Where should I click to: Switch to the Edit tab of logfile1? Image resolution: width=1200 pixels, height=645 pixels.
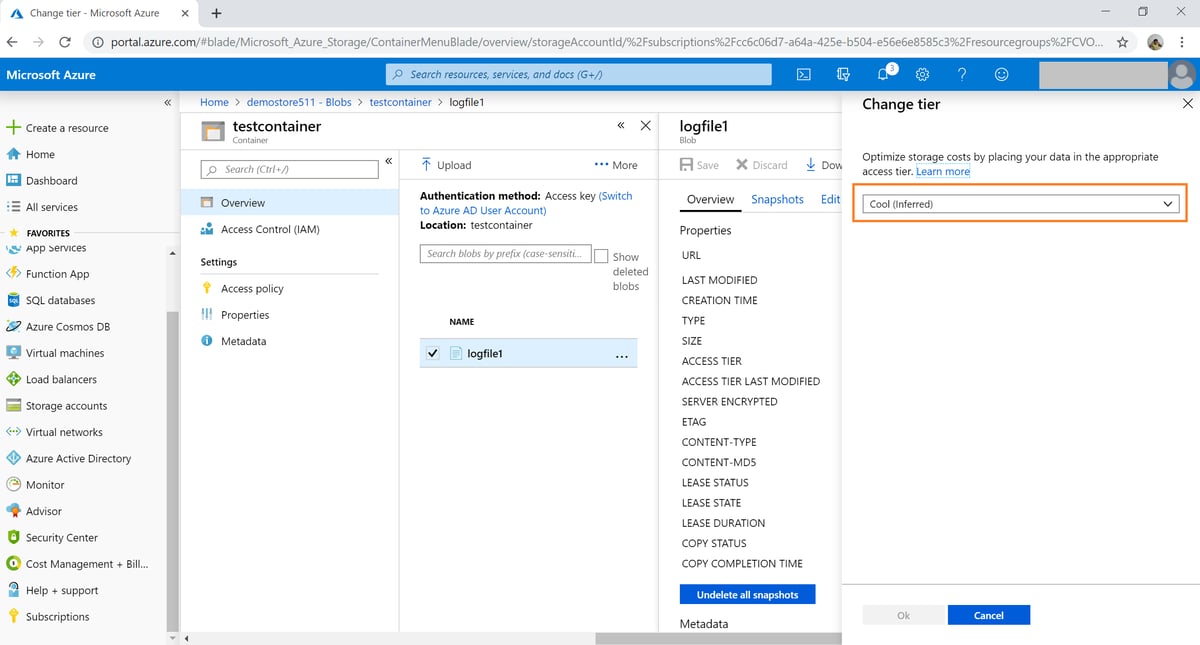click(x=830, y=199)
